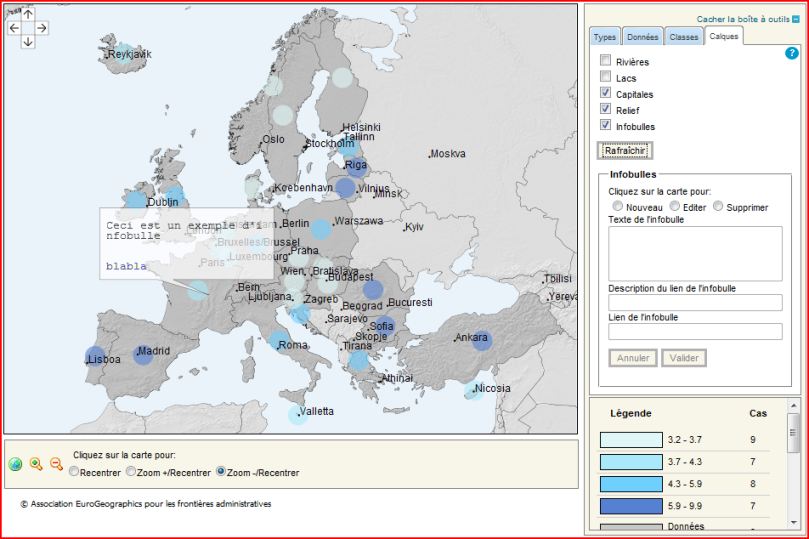Screen dimensions: 809x539
Task: Collapse toolbox via Cacher la boîte à outils
Action: (748, 19)
